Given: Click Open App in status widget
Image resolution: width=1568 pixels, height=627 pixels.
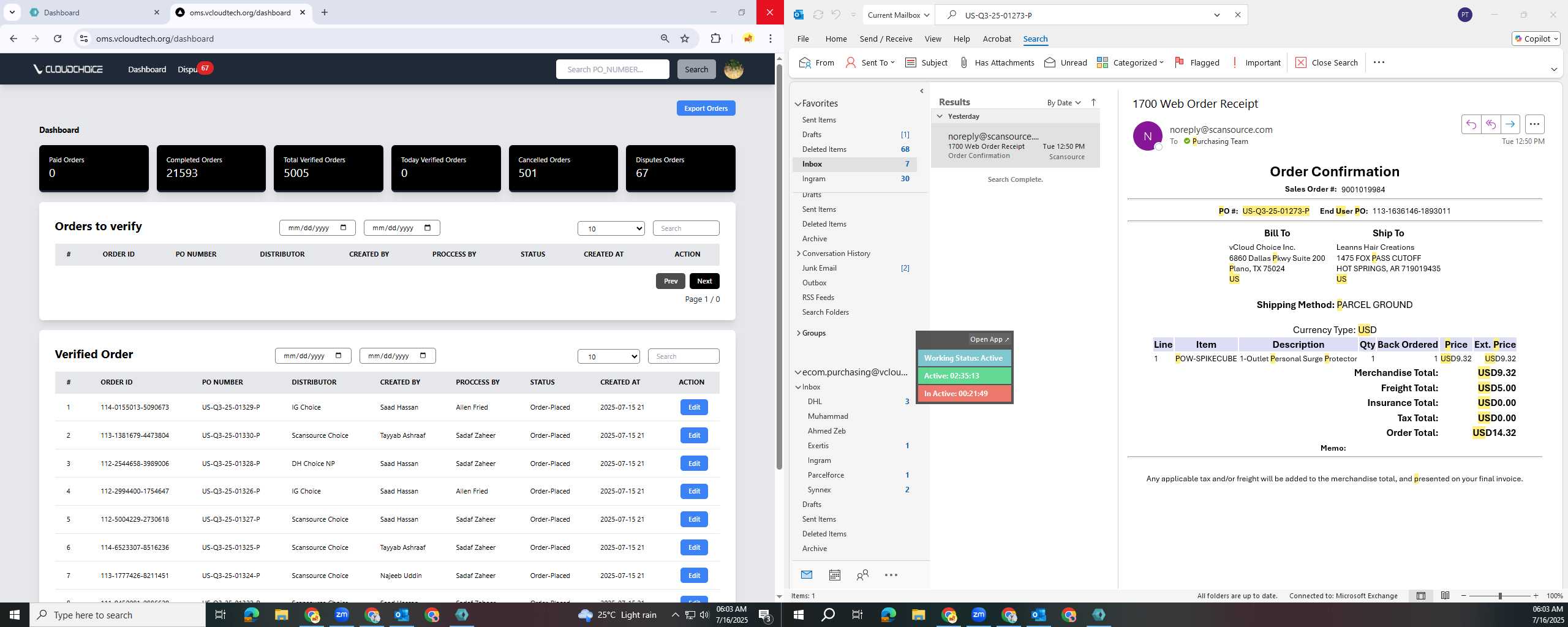Looking at the screenshot, I should point(989,339).
